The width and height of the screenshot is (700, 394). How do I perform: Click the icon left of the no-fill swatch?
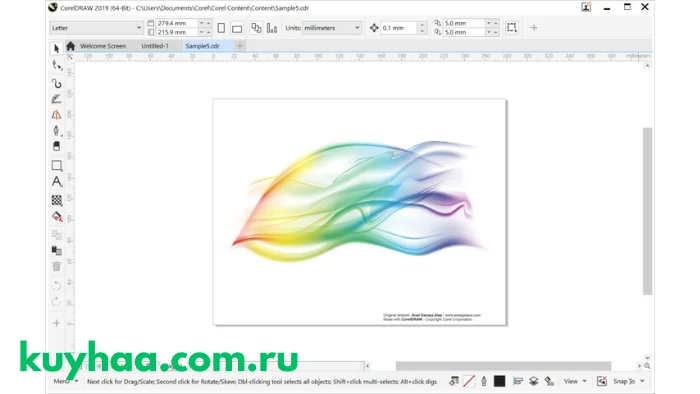tap(454, 381)
